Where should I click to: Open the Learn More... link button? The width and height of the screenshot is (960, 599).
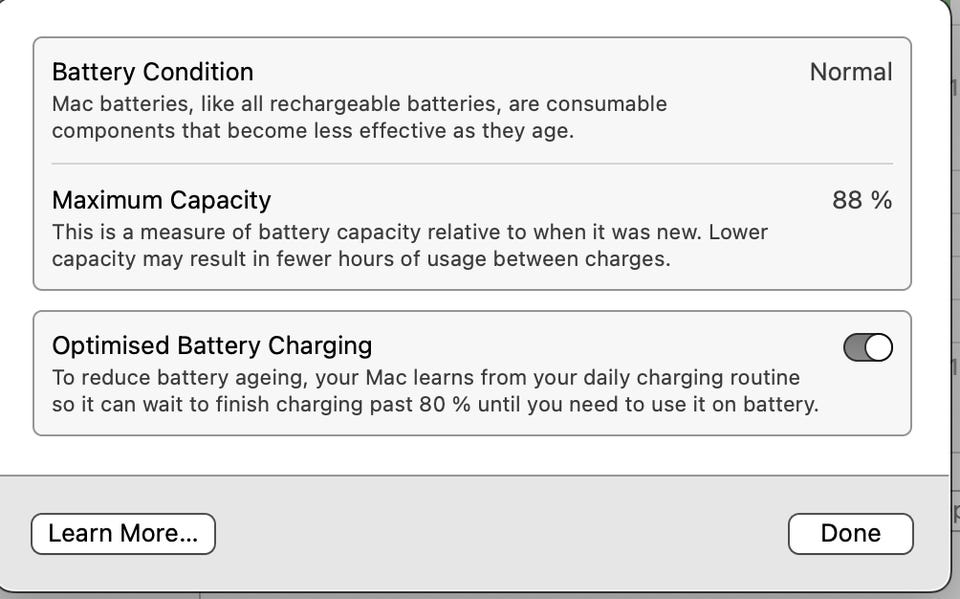(x=123, y=534)
